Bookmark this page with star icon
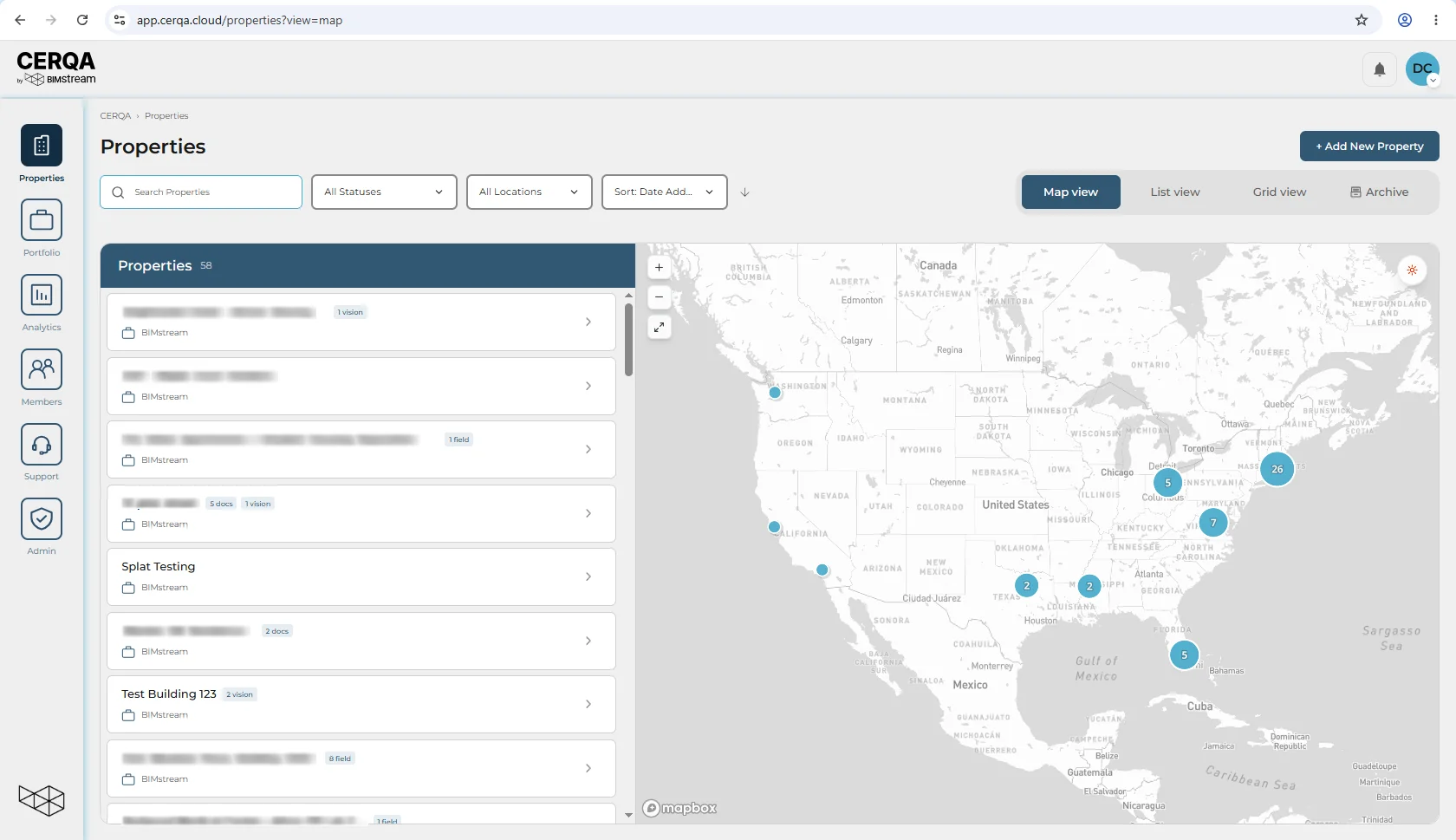 point(1362,20)
